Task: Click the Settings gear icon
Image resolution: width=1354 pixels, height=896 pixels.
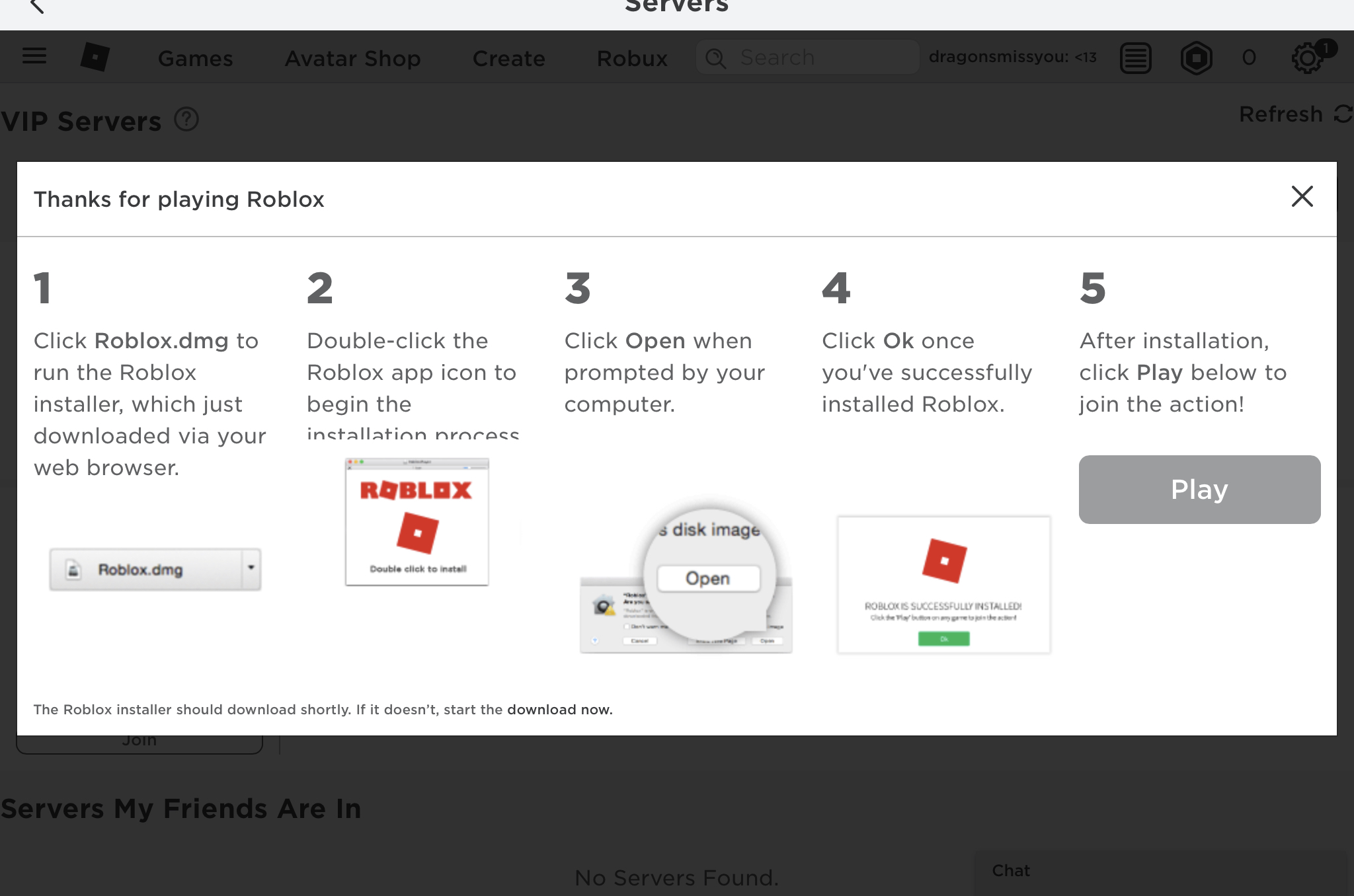Action: [x=1308, y=58]
